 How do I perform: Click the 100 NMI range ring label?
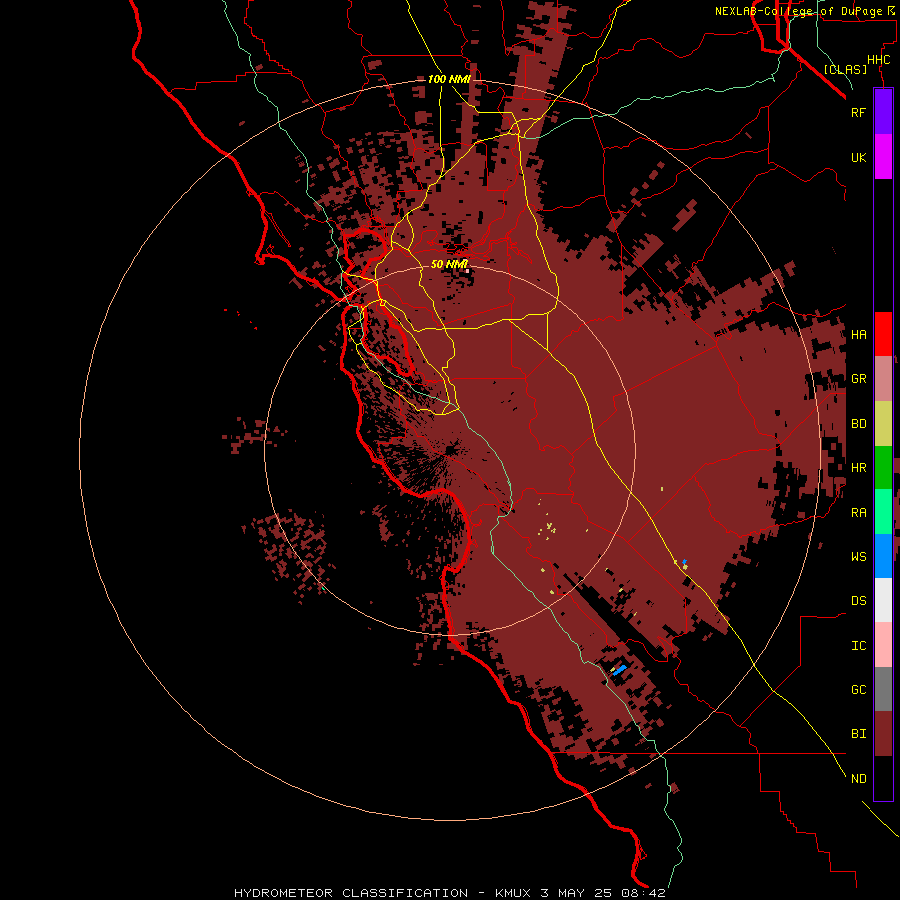pyautogui.click(x=449, y=79)
